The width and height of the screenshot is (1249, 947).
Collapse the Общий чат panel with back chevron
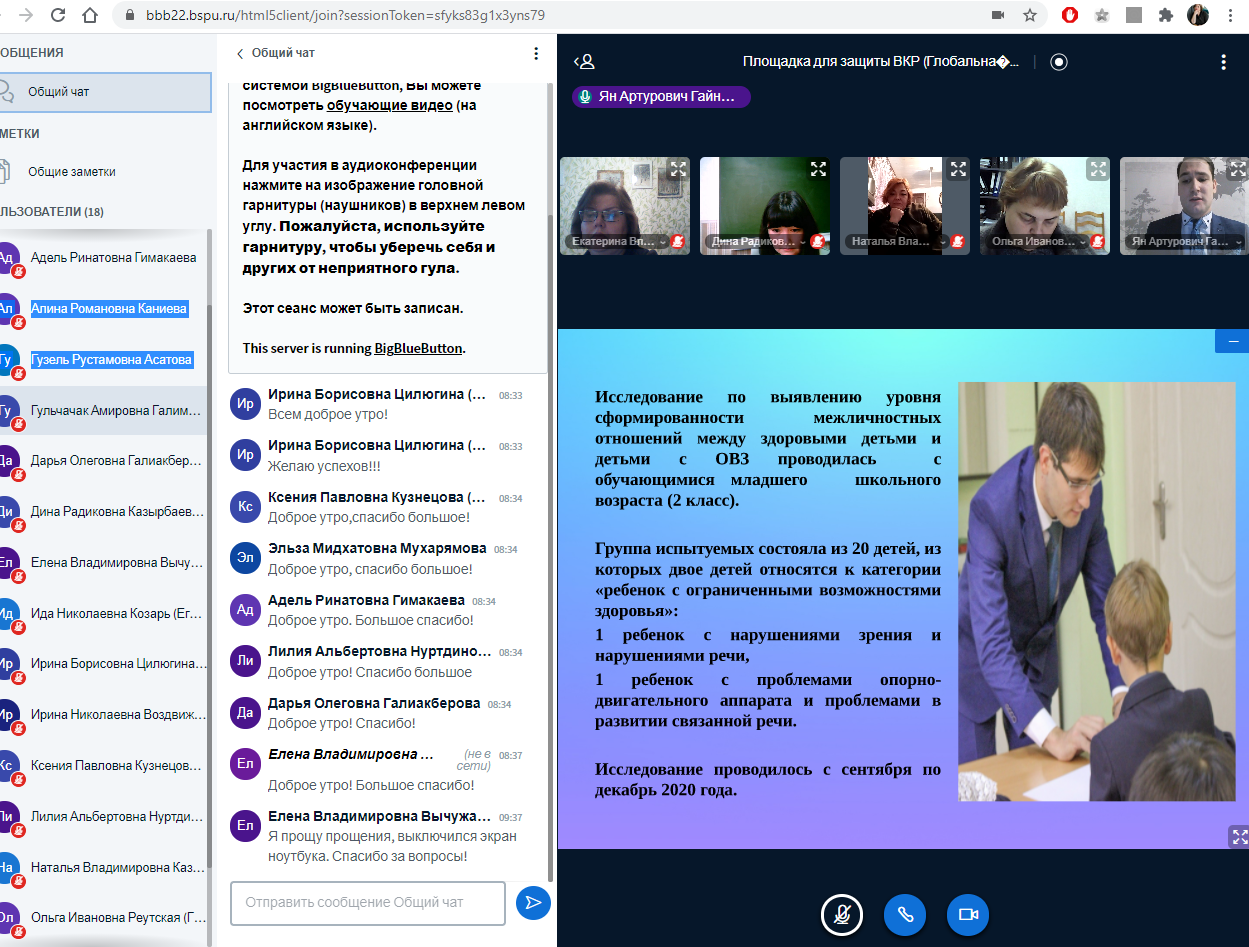click(x=240, y=53)
